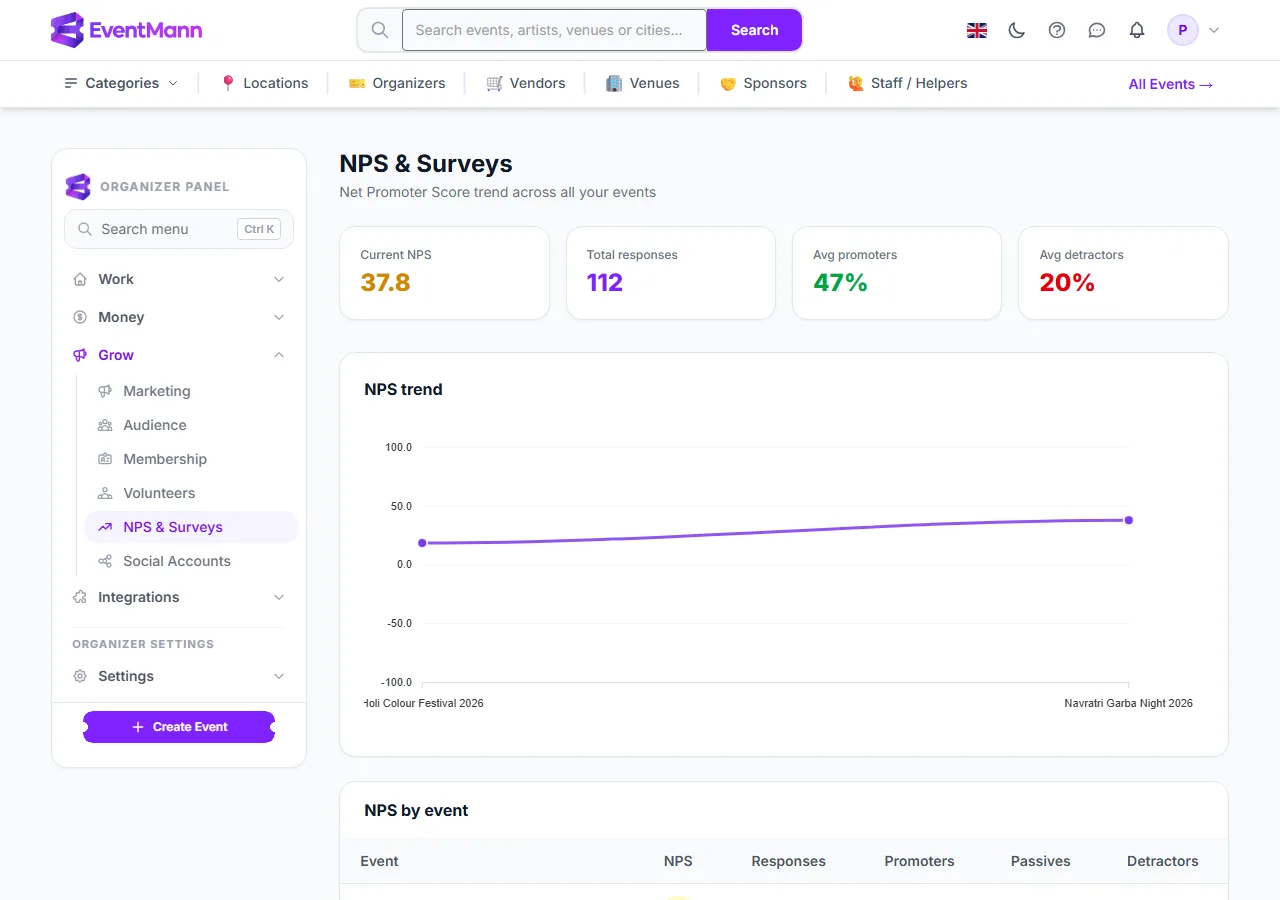1280x900 pixels.
Task: Click the Settings gear icon in sidebar
Action: (80, 676)
